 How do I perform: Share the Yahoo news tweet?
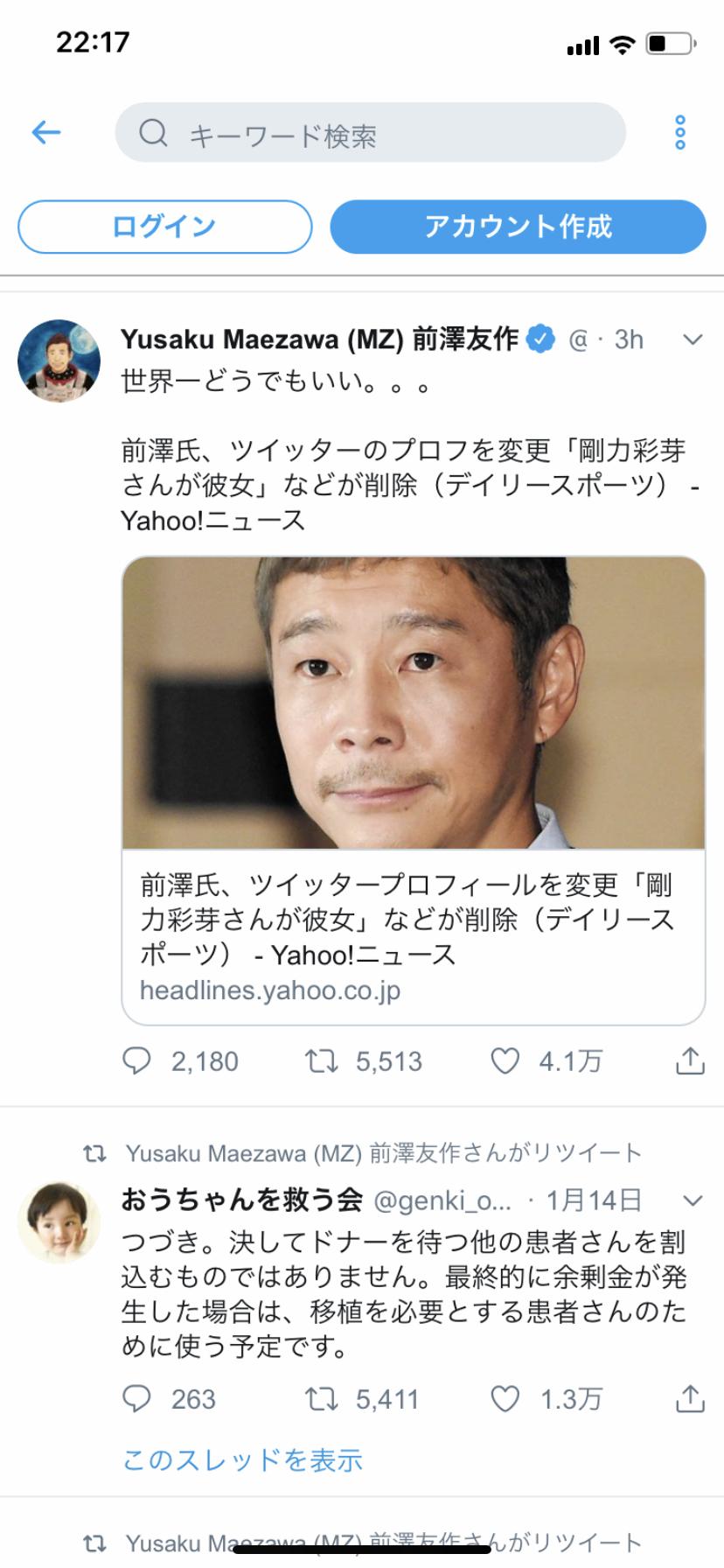[690, 1060]
